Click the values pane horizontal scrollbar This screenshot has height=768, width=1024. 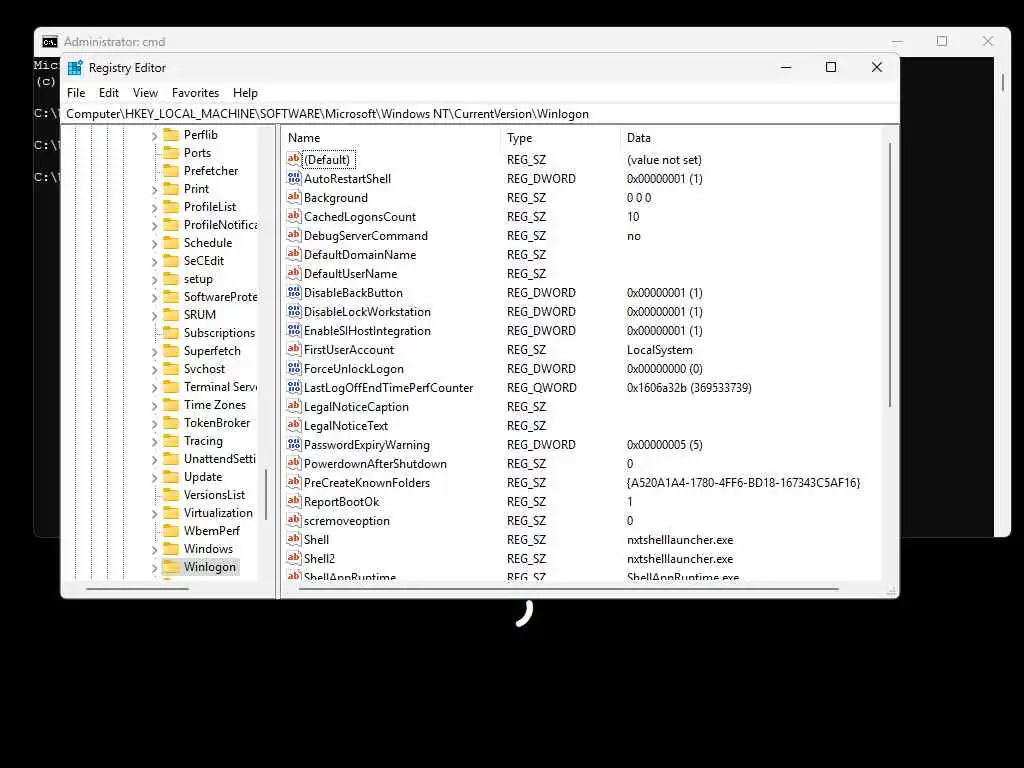click(x=568, y=589)
